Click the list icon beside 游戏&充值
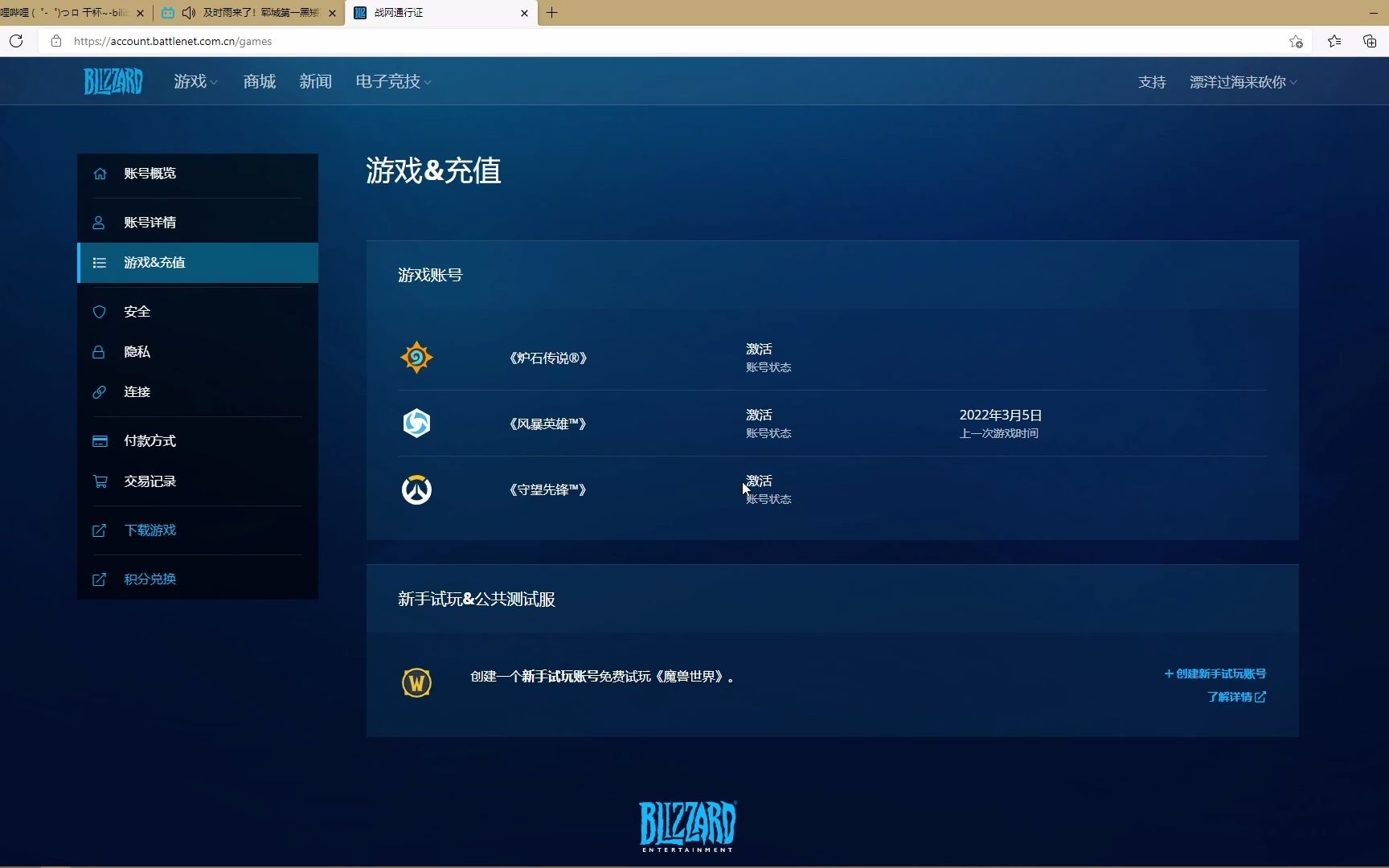Image resolution: width=1389 pixels, height=868 pixels. 100,263
